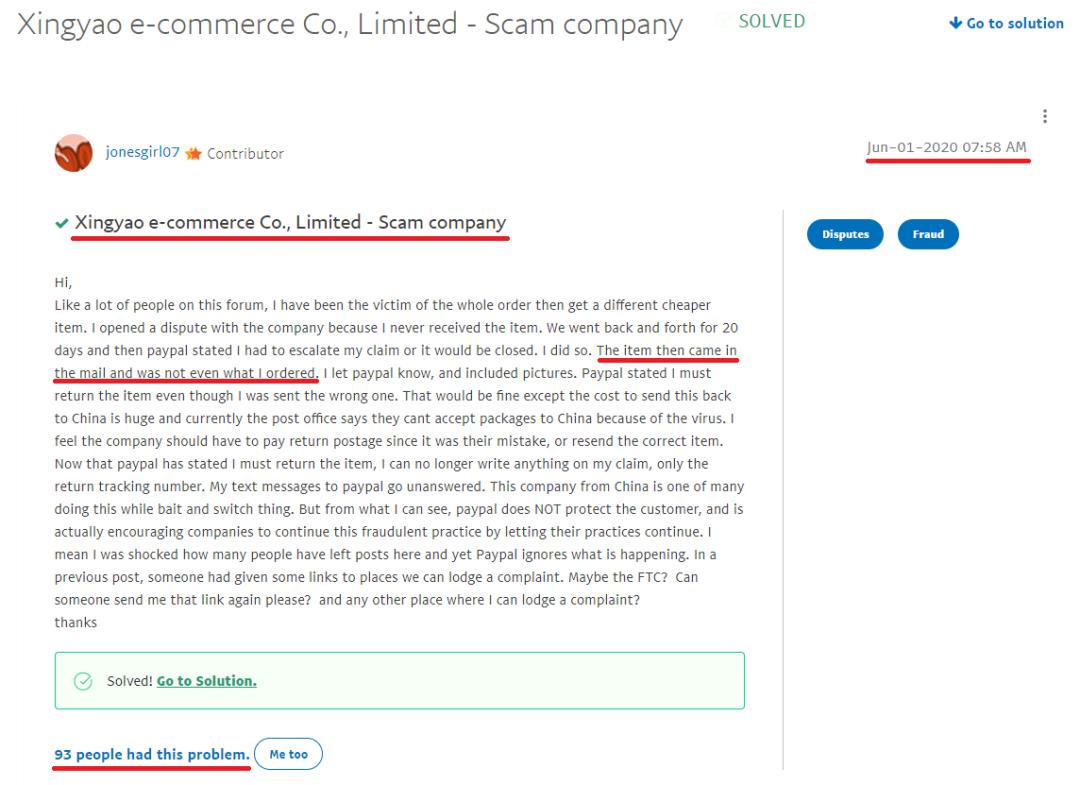The height and width of the screenshot is (785, 1080).
Task: Click the down arrow beside Go to solution
Action: (955, 23)
